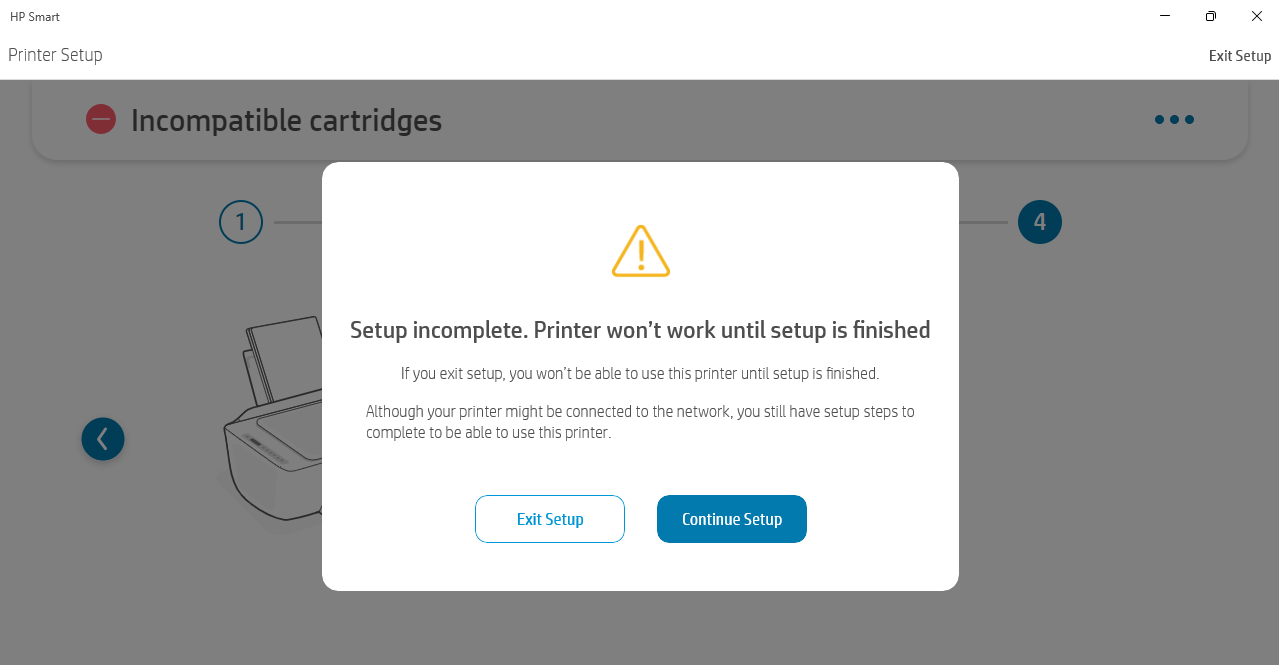Restore down the HP Smart window
Viewport: 1279px width, 665px height.
[1211, 16]
